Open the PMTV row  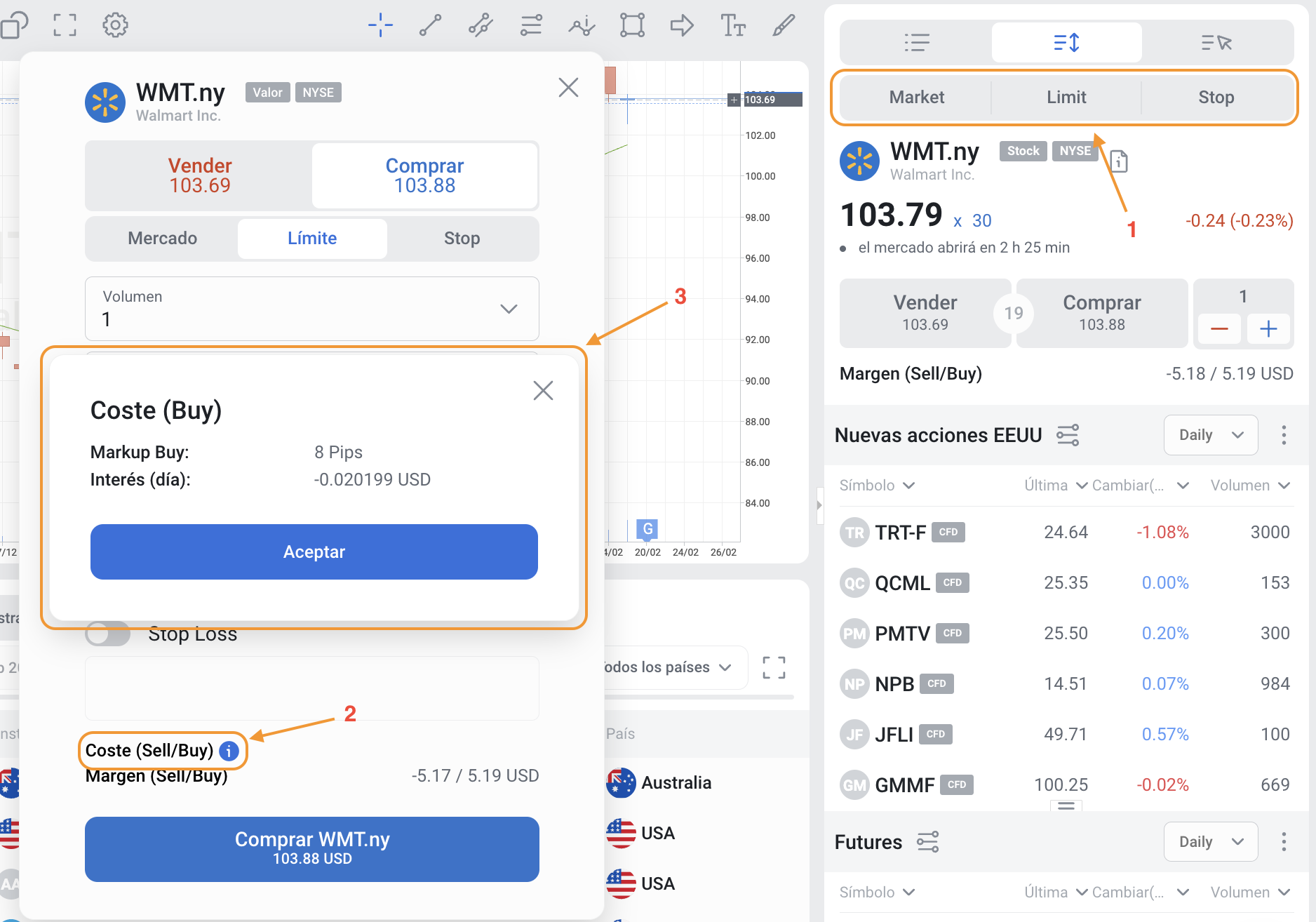[1065, 634]
